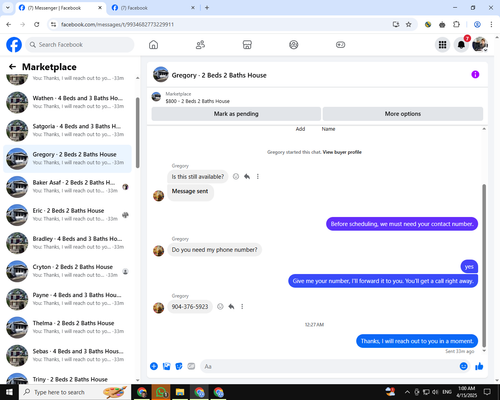Screen dimensions: 500x400
Task: Open a new browser tab
Action: pyautogui.click(x=207, y=8)
